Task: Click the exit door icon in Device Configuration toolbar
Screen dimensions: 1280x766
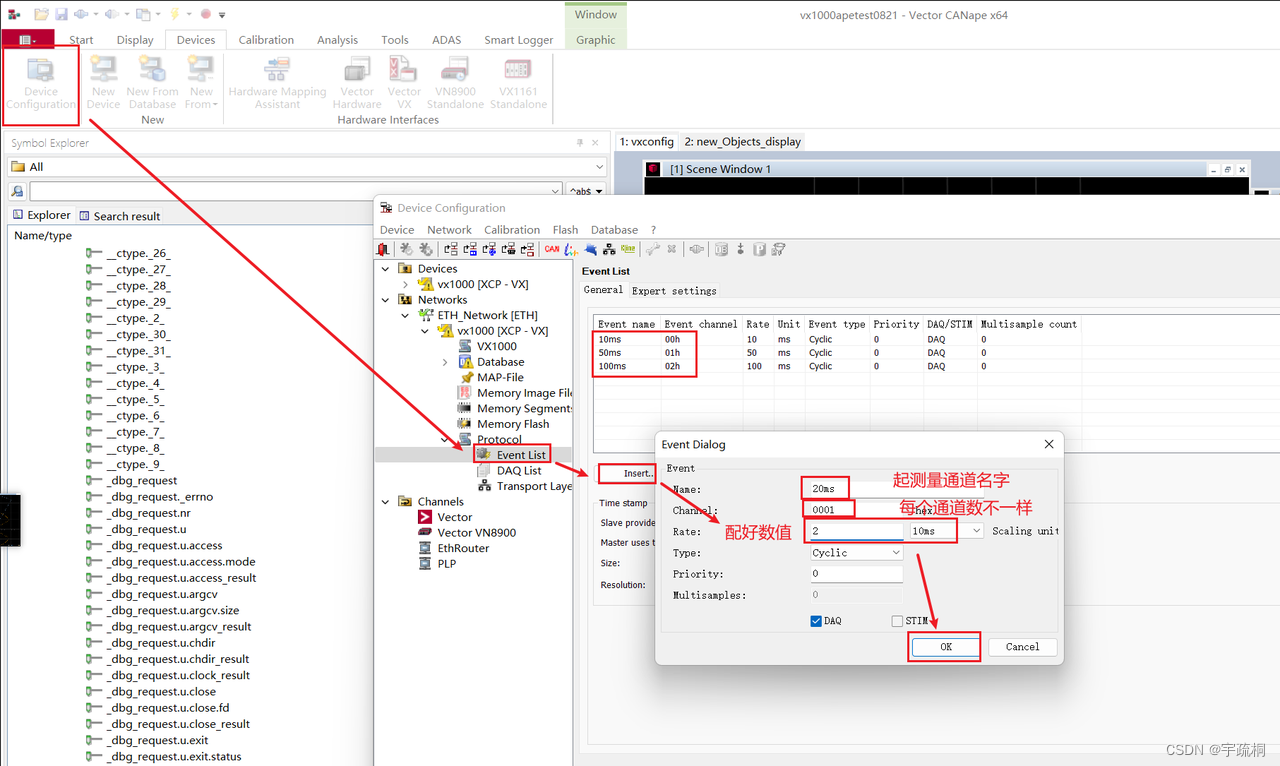Action: [383, 249]
